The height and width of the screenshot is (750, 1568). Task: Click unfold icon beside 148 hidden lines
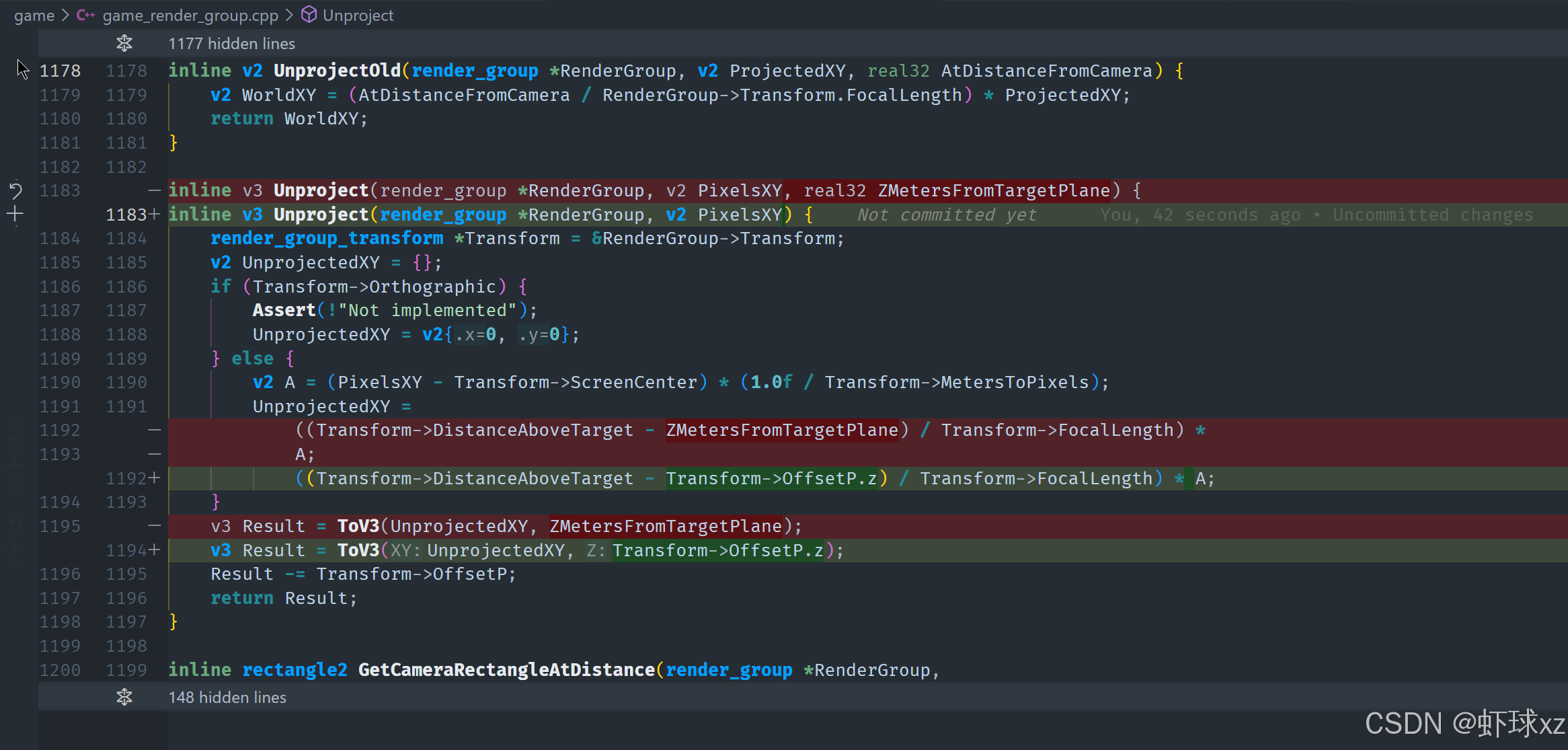point(124,697)
